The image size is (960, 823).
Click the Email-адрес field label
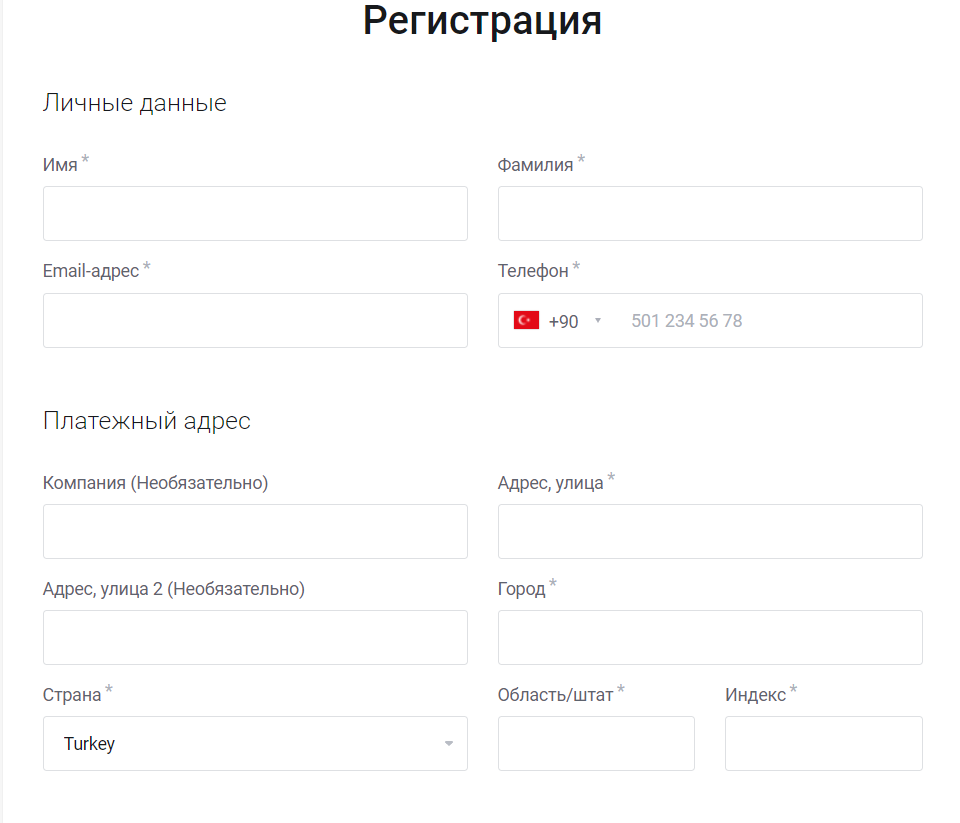(91, 271)
